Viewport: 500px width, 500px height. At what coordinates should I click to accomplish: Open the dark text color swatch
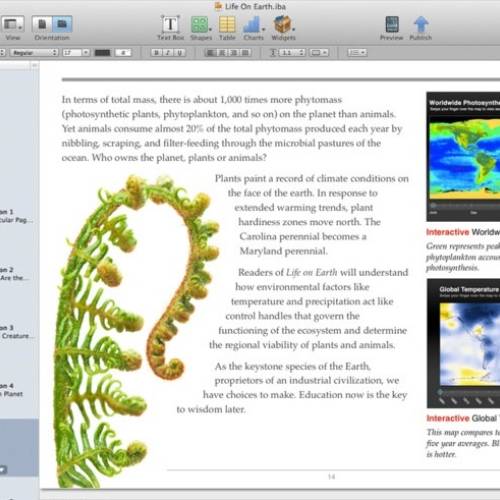point(102,53)
